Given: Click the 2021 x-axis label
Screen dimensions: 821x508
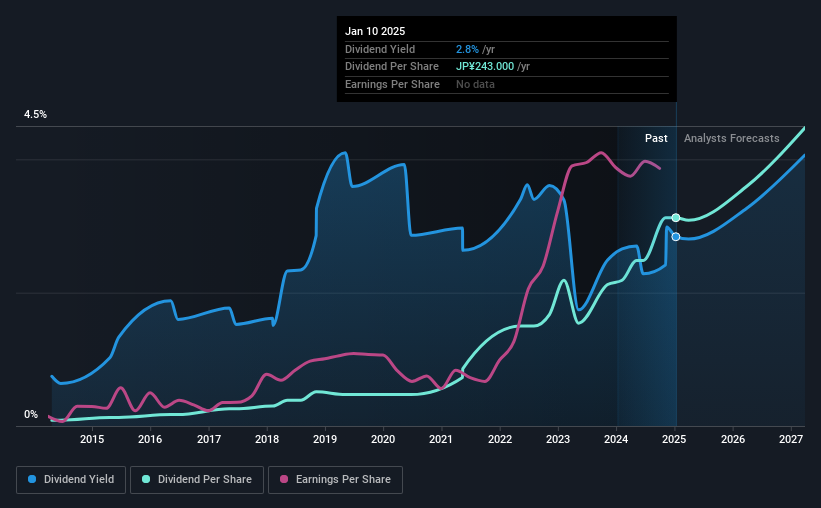Looking at the screenshot, I should tap(441, 439).
